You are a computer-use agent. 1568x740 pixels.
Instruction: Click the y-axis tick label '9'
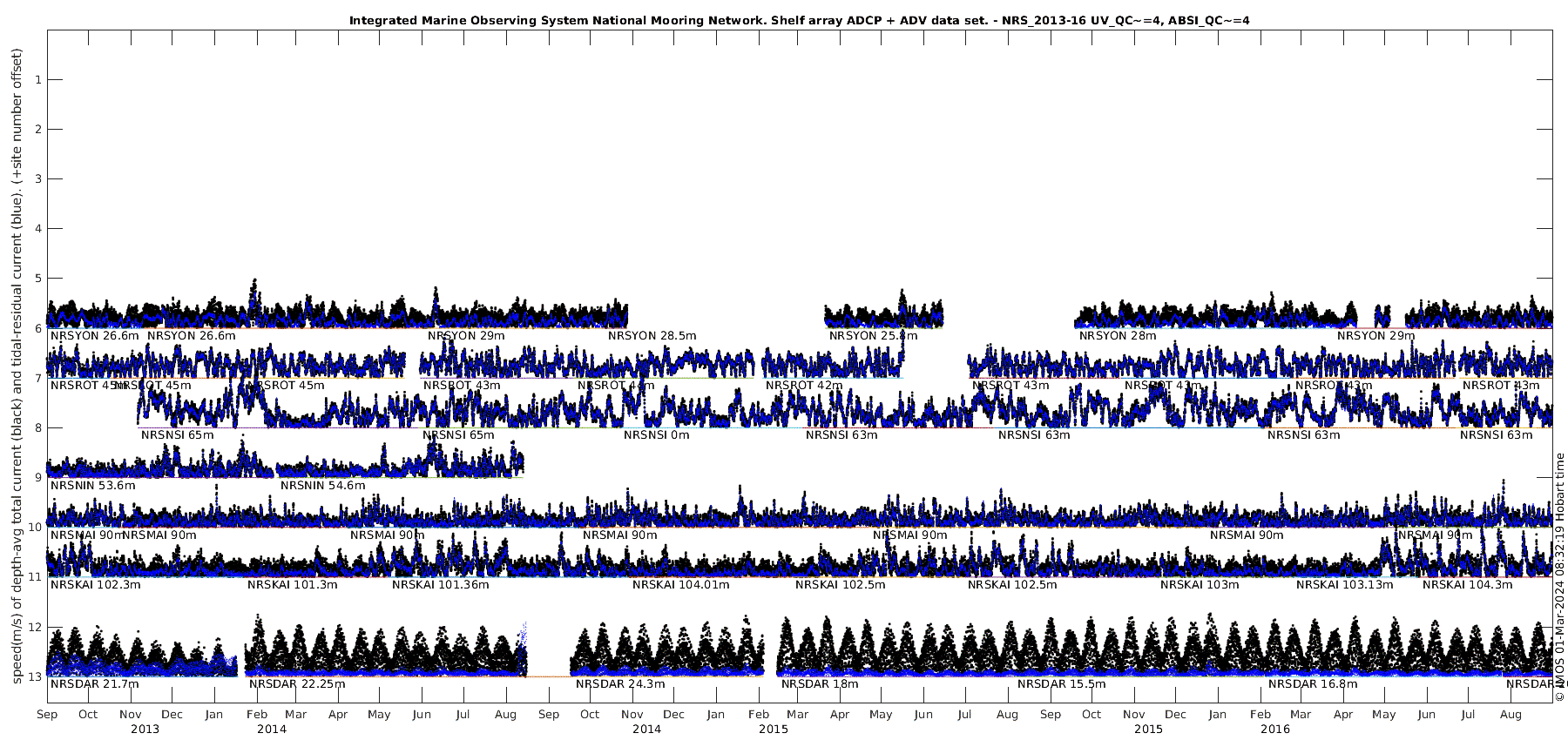click(x=37, y=477)
